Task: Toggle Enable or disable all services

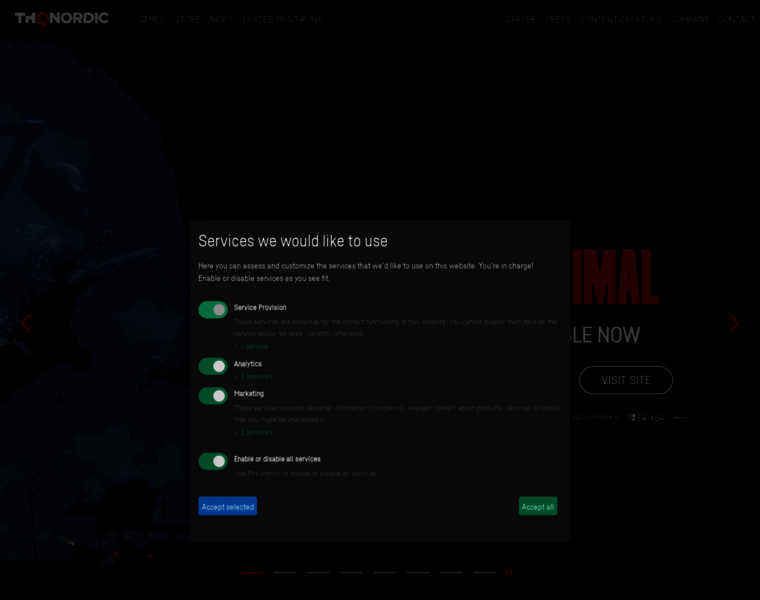Action: pos(213,461)
